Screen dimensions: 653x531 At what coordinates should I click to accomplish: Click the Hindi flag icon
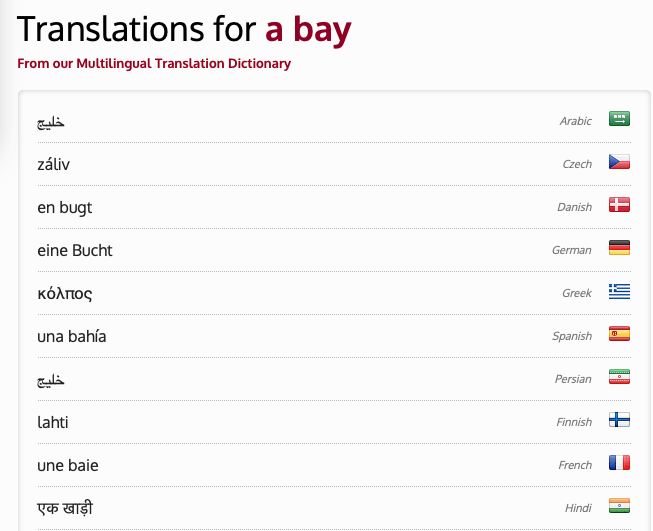[x=619, y=506]
